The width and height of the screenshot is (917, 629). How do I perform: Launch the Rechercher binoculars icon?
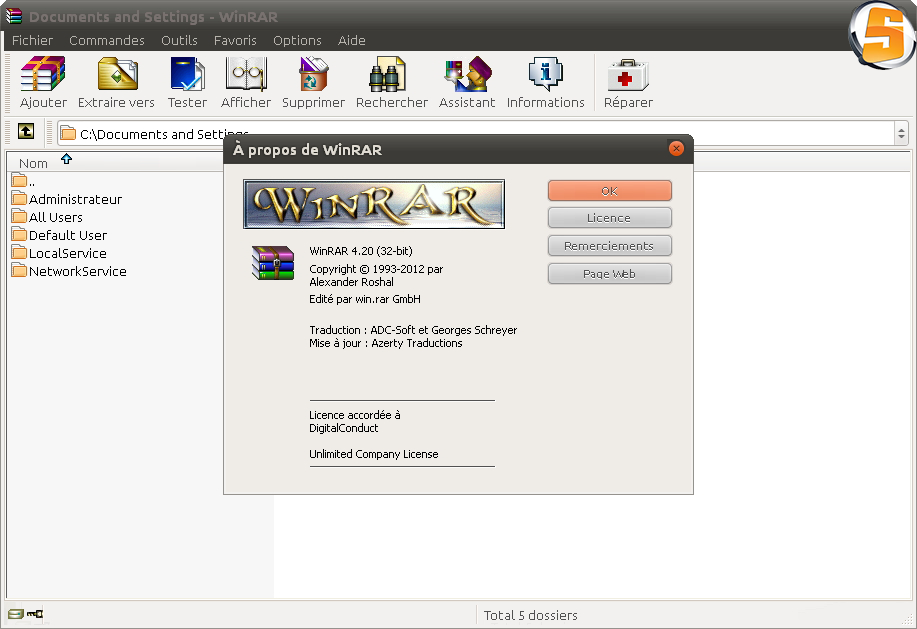pyautogui.click(x=387, y=74)
